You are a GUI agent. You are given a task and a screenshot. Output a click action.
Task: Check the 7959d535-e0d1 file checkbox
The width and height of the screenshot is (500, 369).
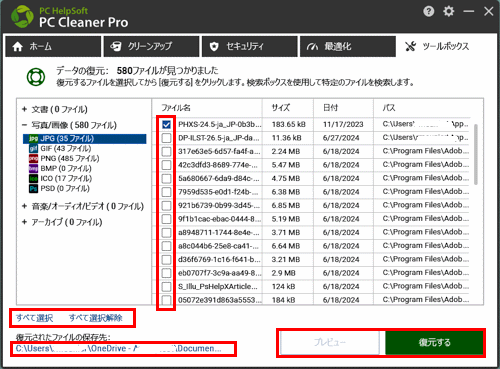166,192
